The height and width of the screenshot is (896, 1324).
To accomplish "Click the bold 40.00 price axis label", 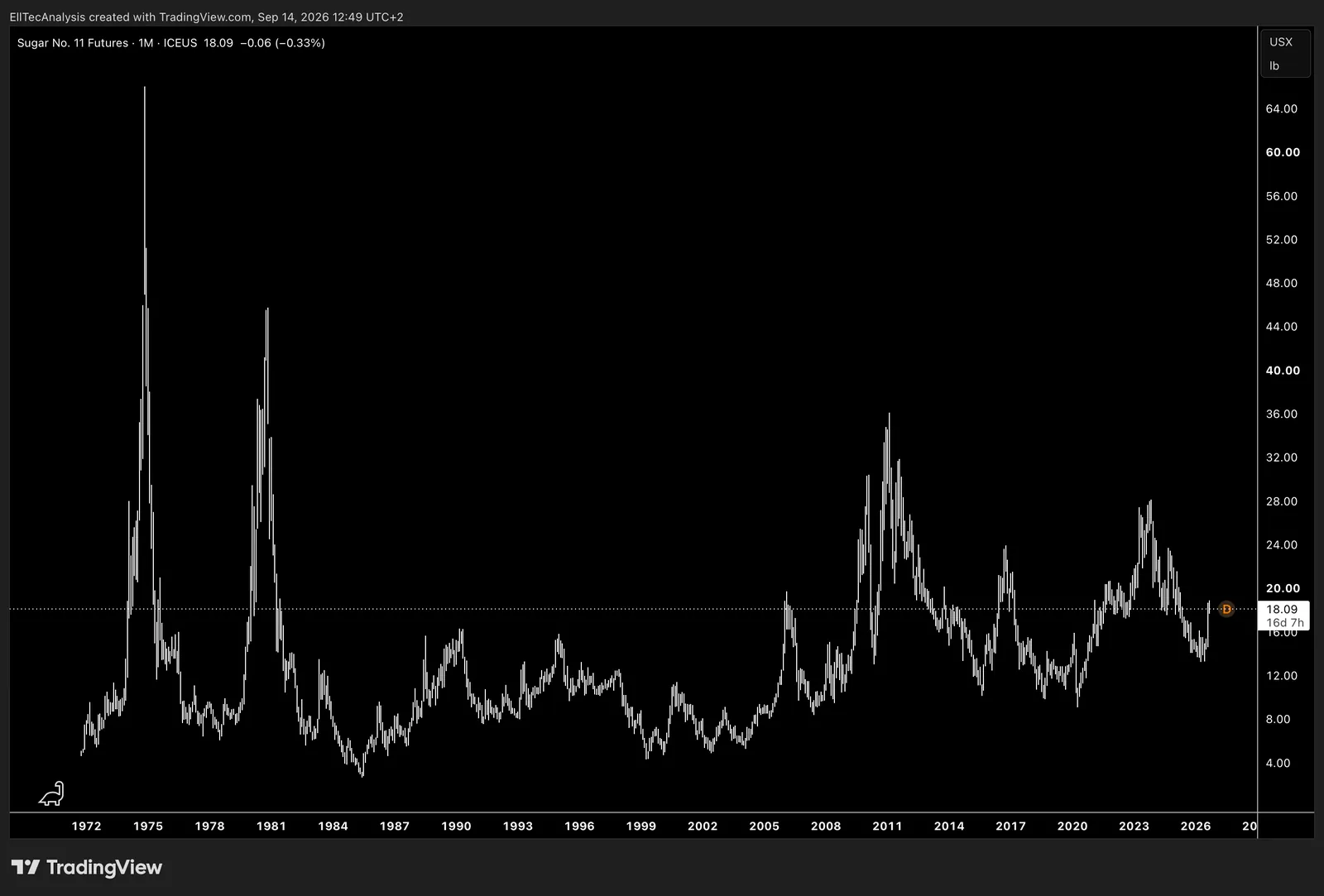I will click(1283, 371).
